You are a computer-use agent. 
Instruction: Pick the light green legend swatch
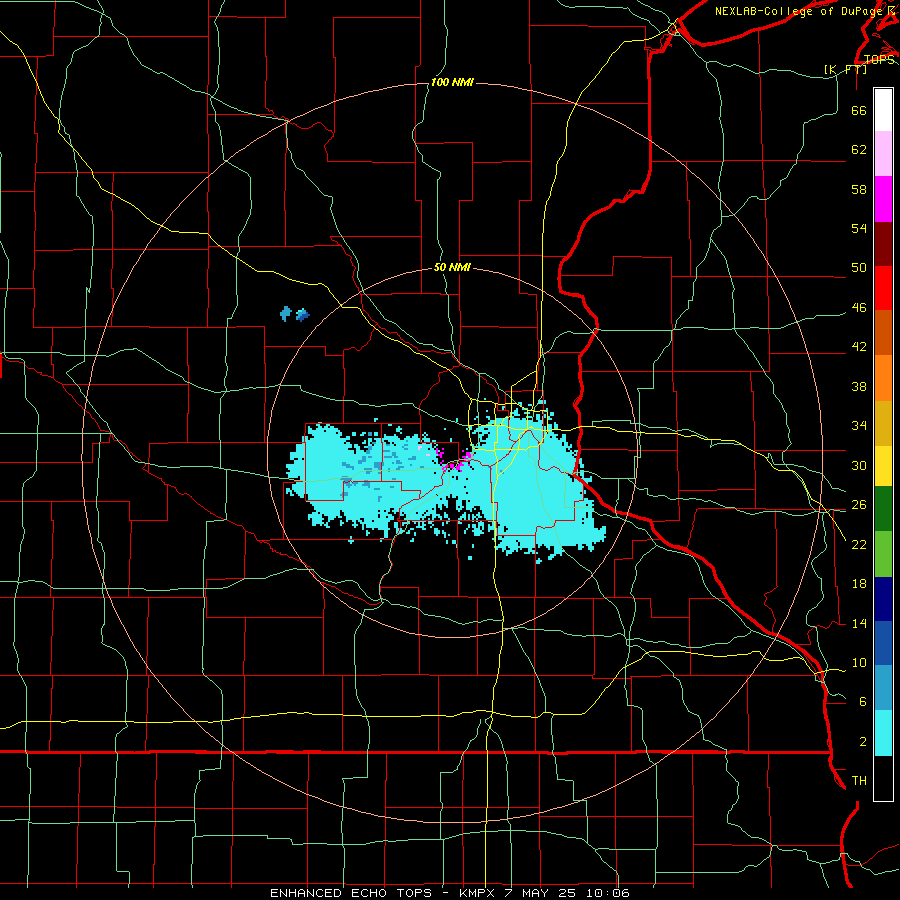pyautogui.click(x=883, y=554)
